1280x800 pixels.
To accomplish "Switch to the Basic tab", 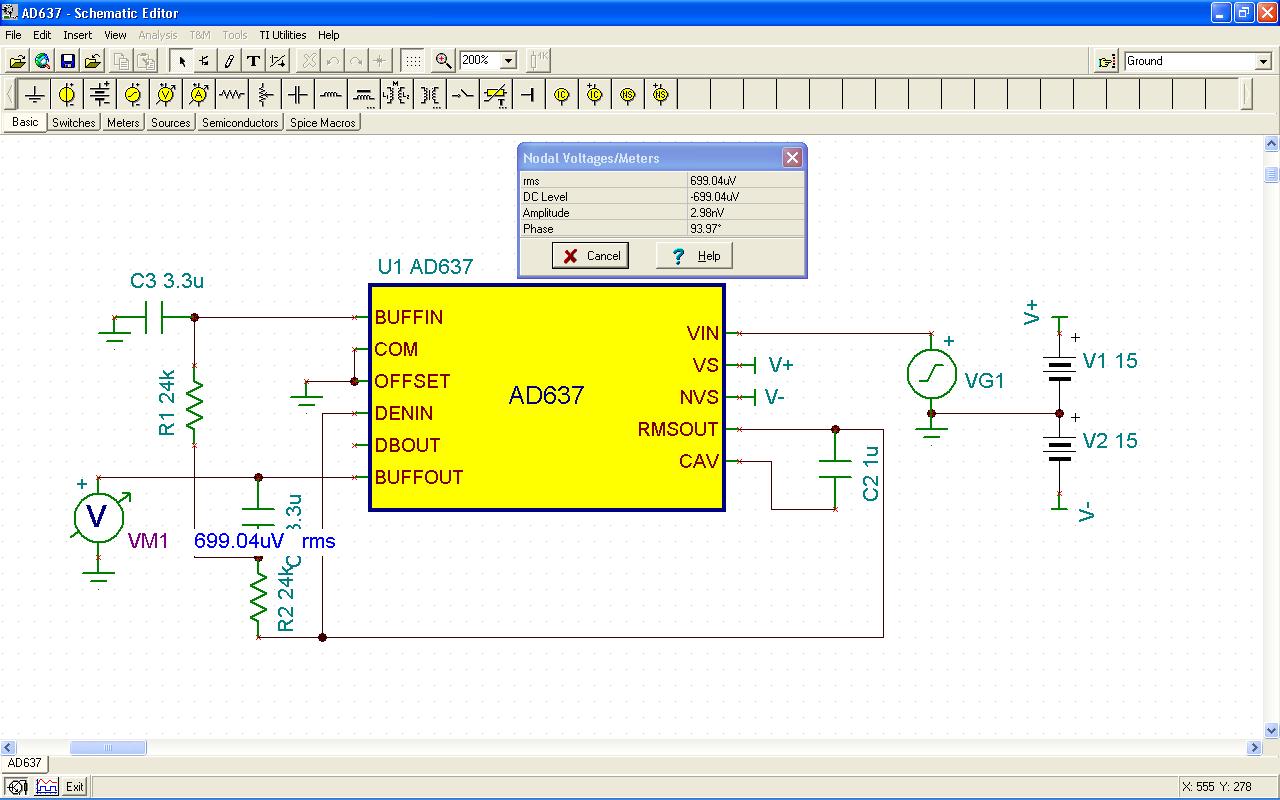I will coord(25,122).
